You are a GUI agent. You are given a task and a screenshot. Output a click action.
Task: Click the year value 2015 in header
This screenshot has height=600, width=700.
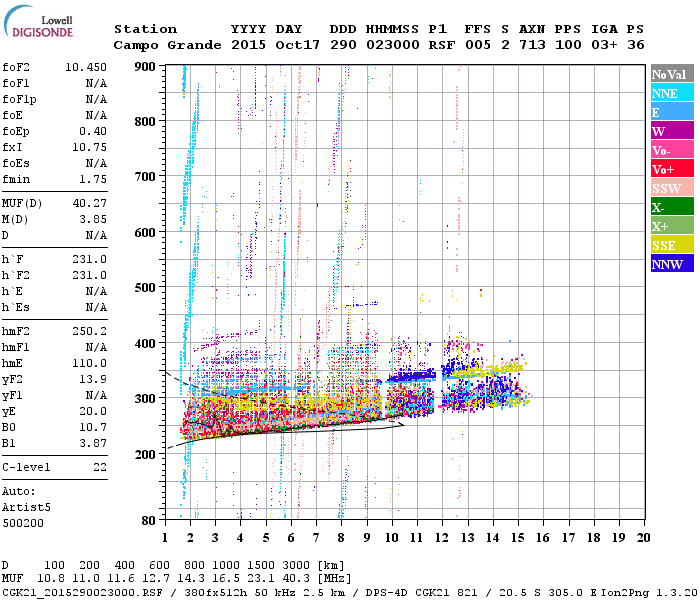(248, 45)
